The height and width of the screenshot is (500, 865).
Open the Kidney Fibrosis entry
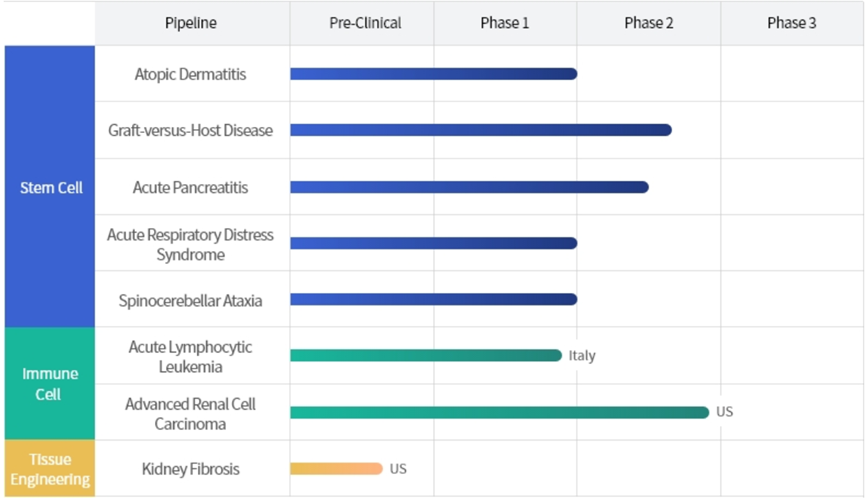point(191,469)
